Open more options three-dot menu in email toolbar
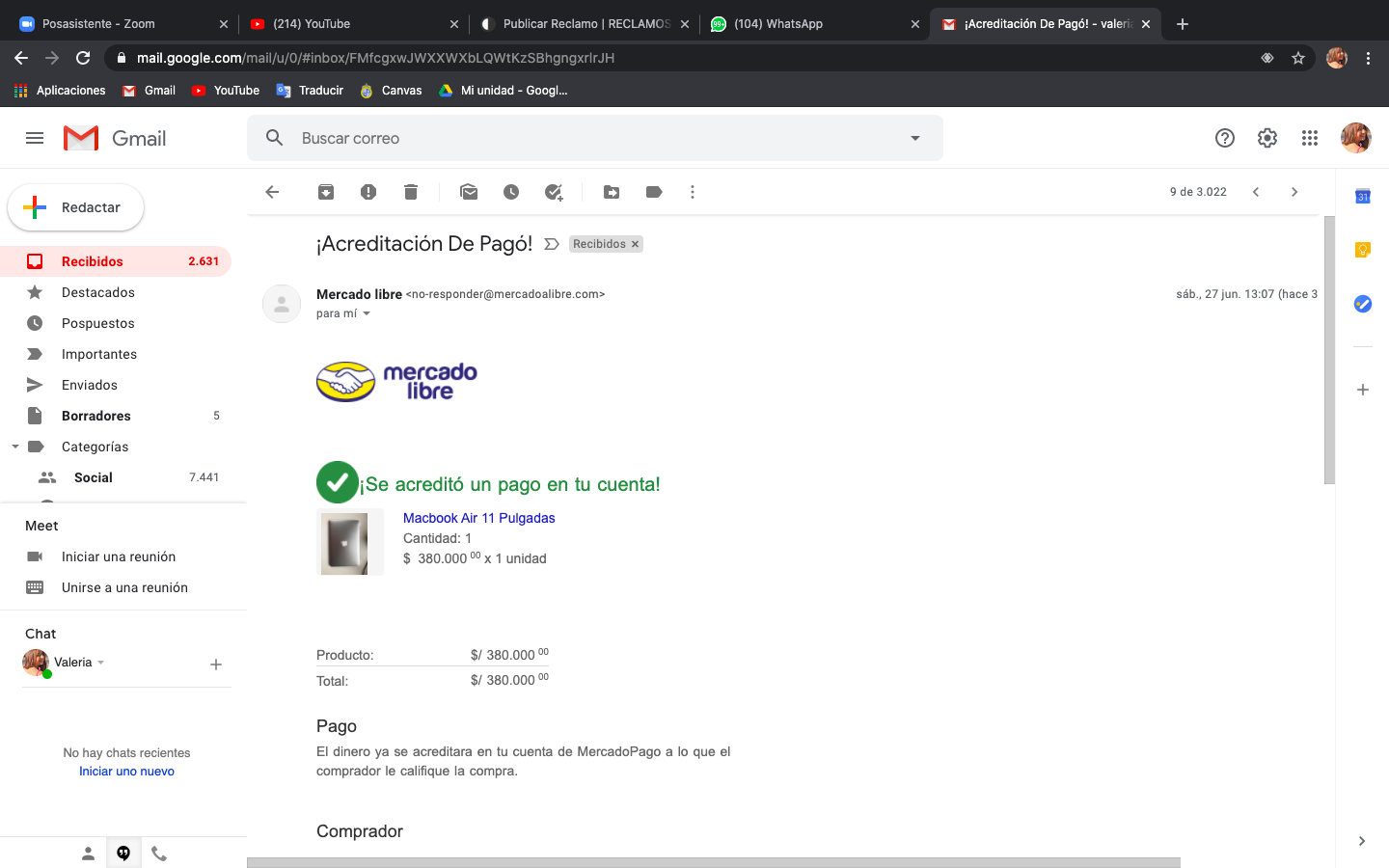The width and height of the screenshot is (1389, 868). click(693, 192)
